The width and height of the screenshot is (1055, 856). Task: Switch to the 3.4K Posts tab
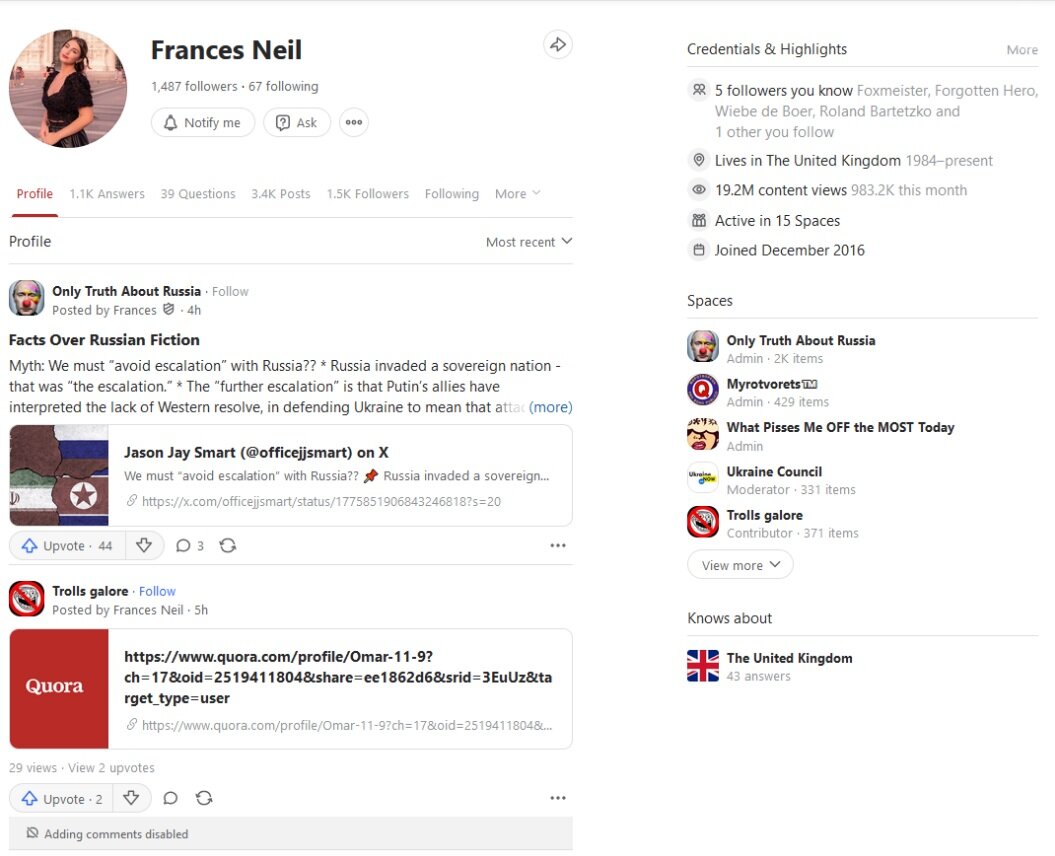click(281, 194)
